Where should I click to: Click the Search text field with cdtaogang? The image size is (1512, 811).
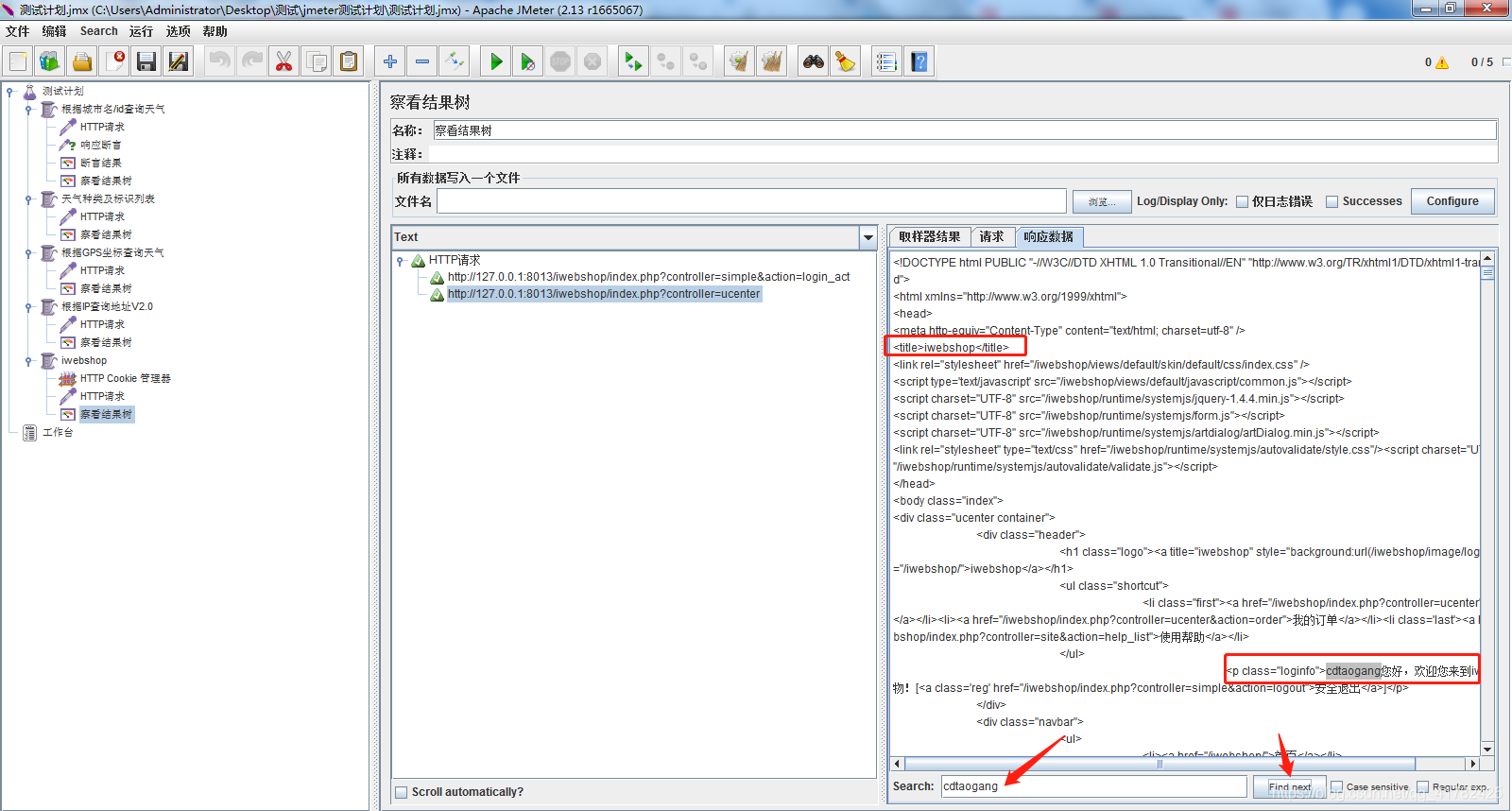tap(1093, 786)
